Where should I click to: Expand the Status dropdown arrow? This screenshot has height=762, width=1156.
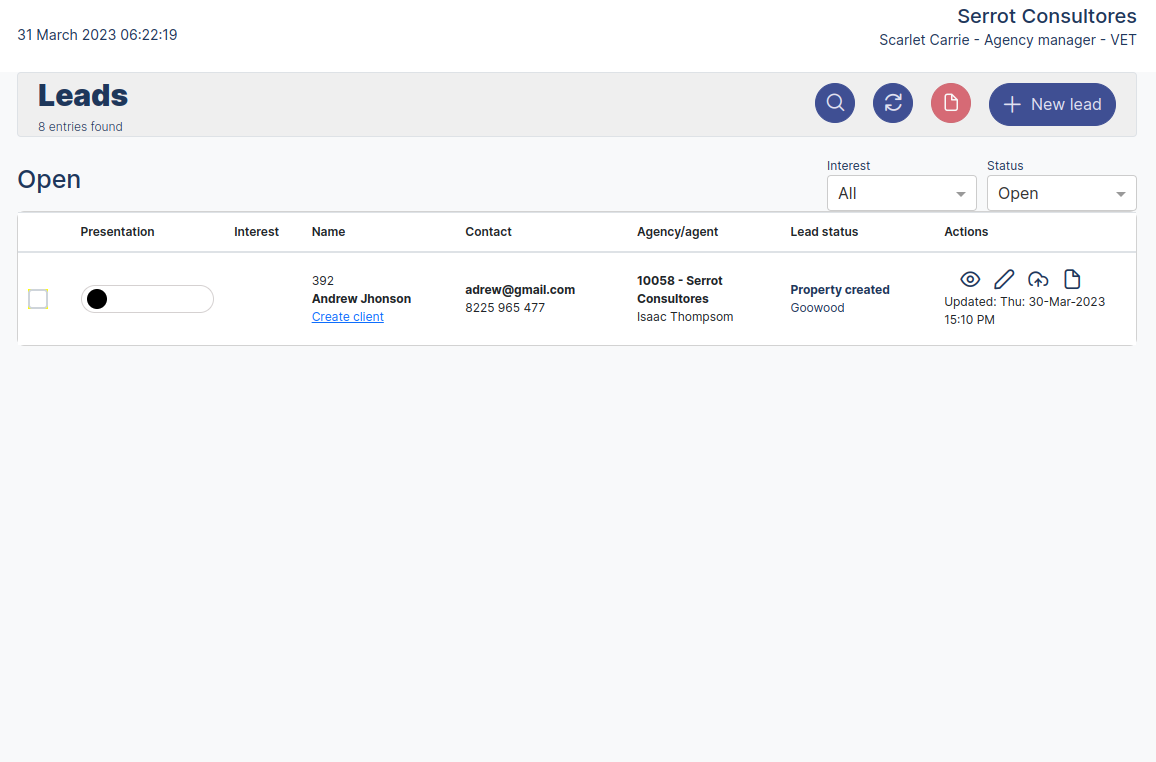click(x=1122, y=192)
